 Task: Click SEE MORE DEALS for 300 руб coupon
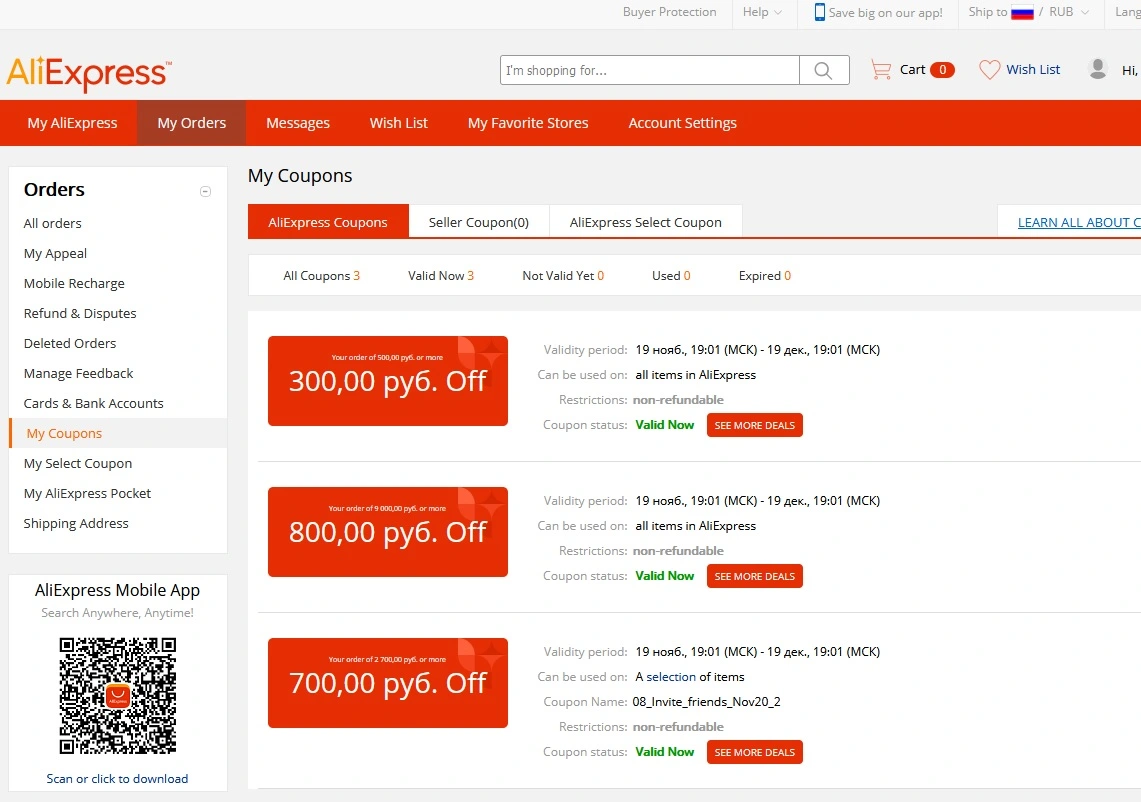[755, 425]
